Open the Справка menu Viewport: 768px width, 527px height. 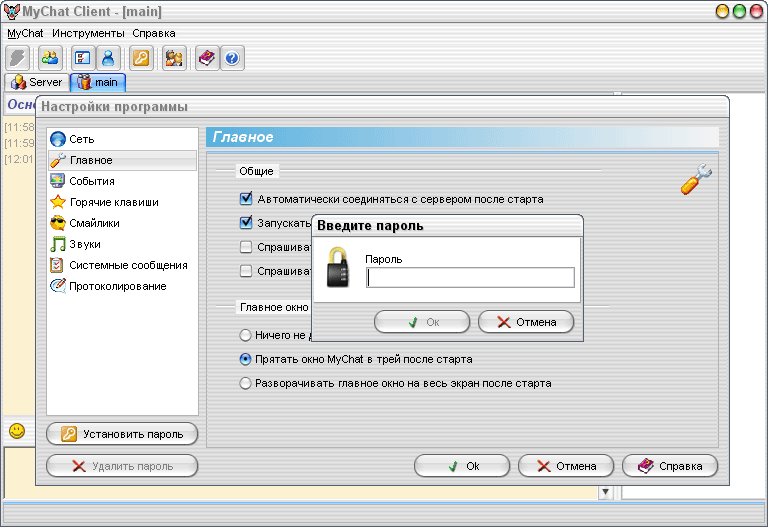click(154, 33)
